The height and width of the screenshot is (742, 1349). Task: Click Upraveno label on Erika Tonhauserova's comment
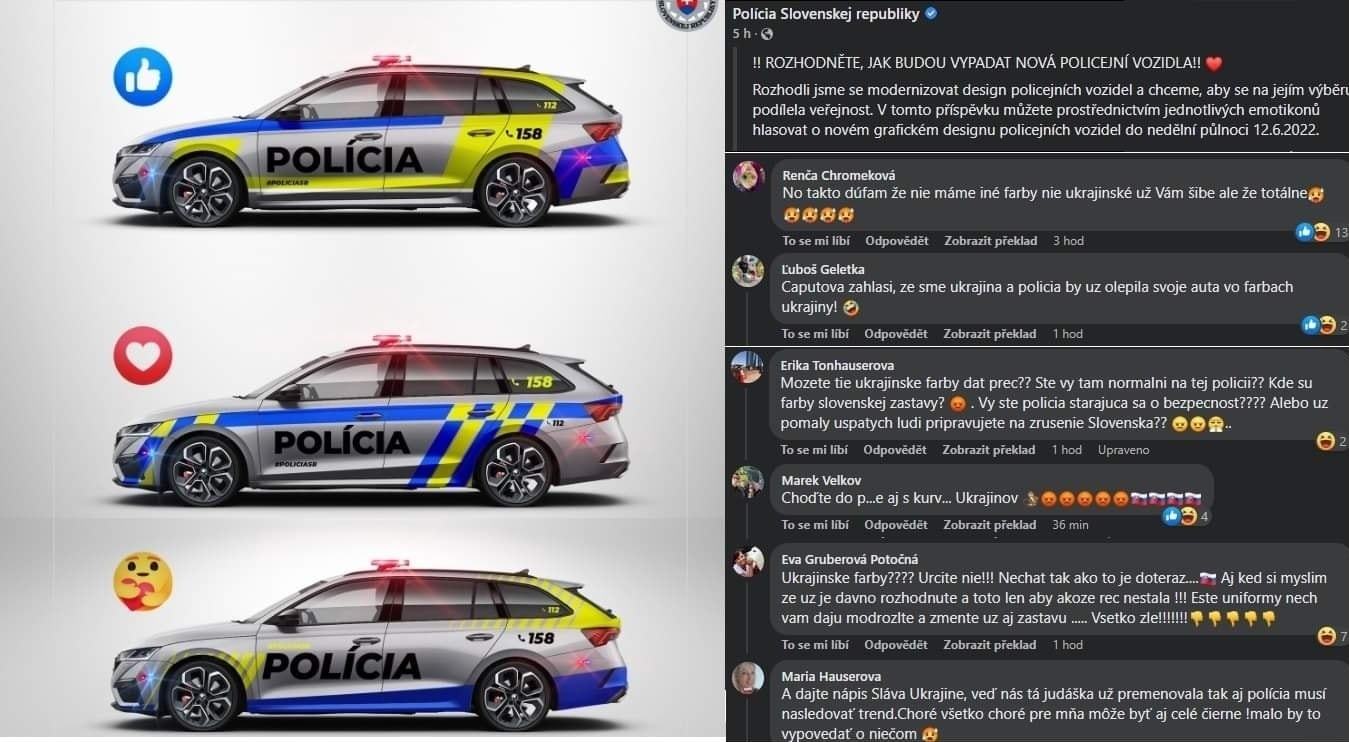coord(1123,450)
